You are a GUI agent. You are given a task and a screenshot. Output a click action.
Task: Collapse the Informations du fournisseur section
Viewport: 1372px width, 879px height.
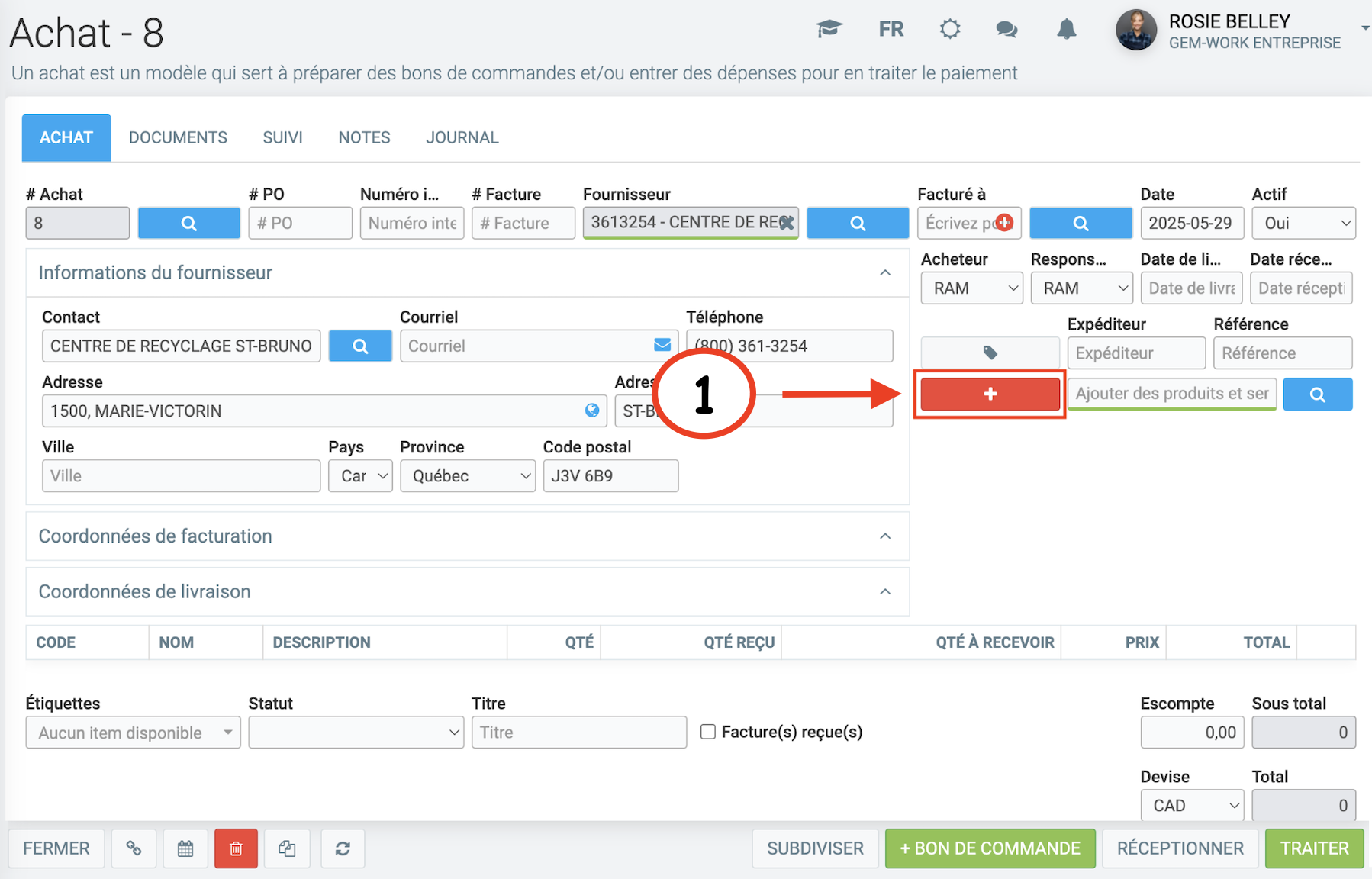click(x=885, y=272)
